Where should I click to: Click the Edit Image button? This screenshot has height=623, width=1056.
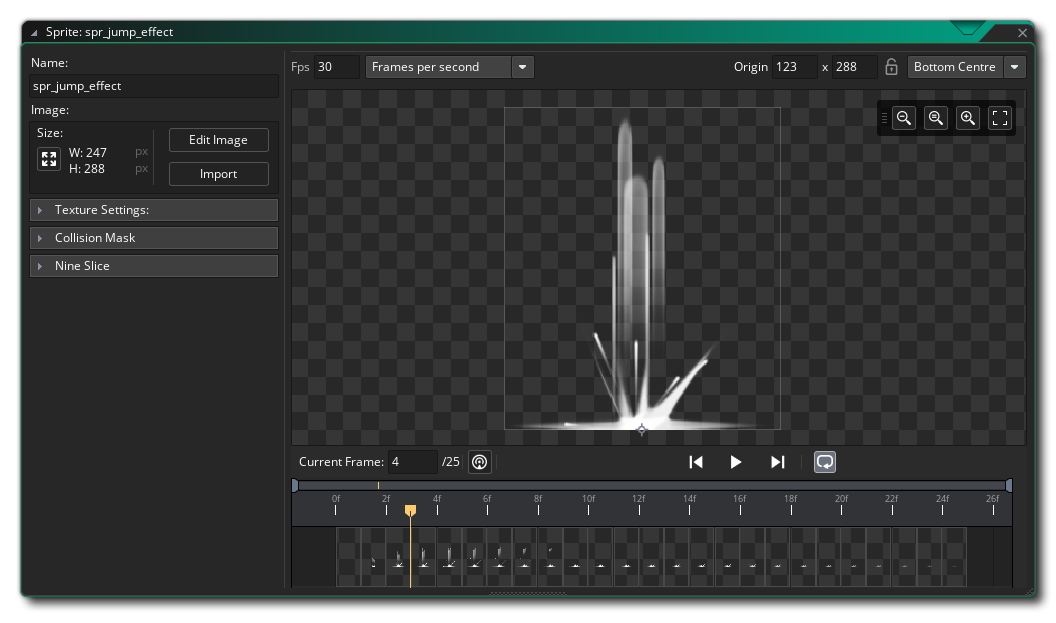(218, 140)
